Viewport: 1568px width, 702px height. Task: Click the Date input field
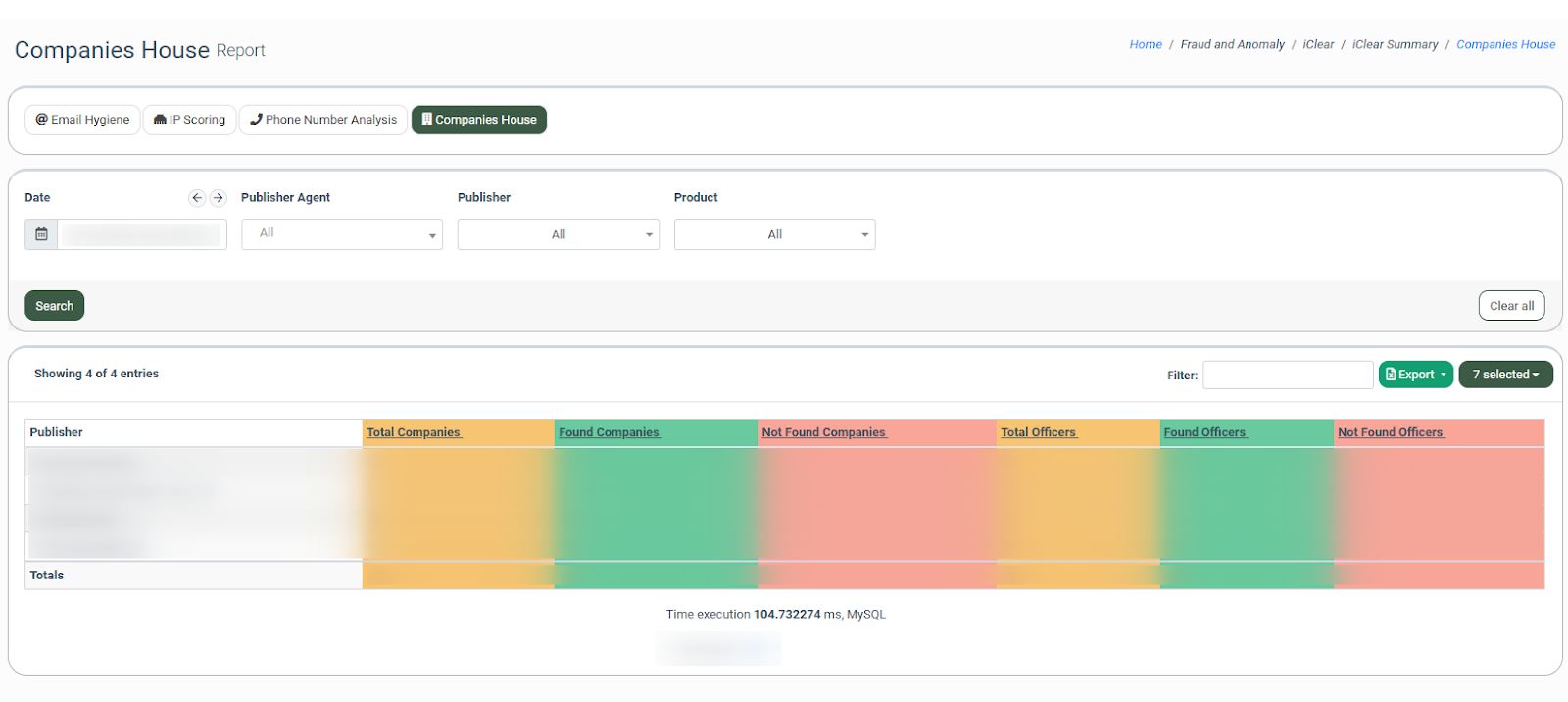(x=142, y=234)
